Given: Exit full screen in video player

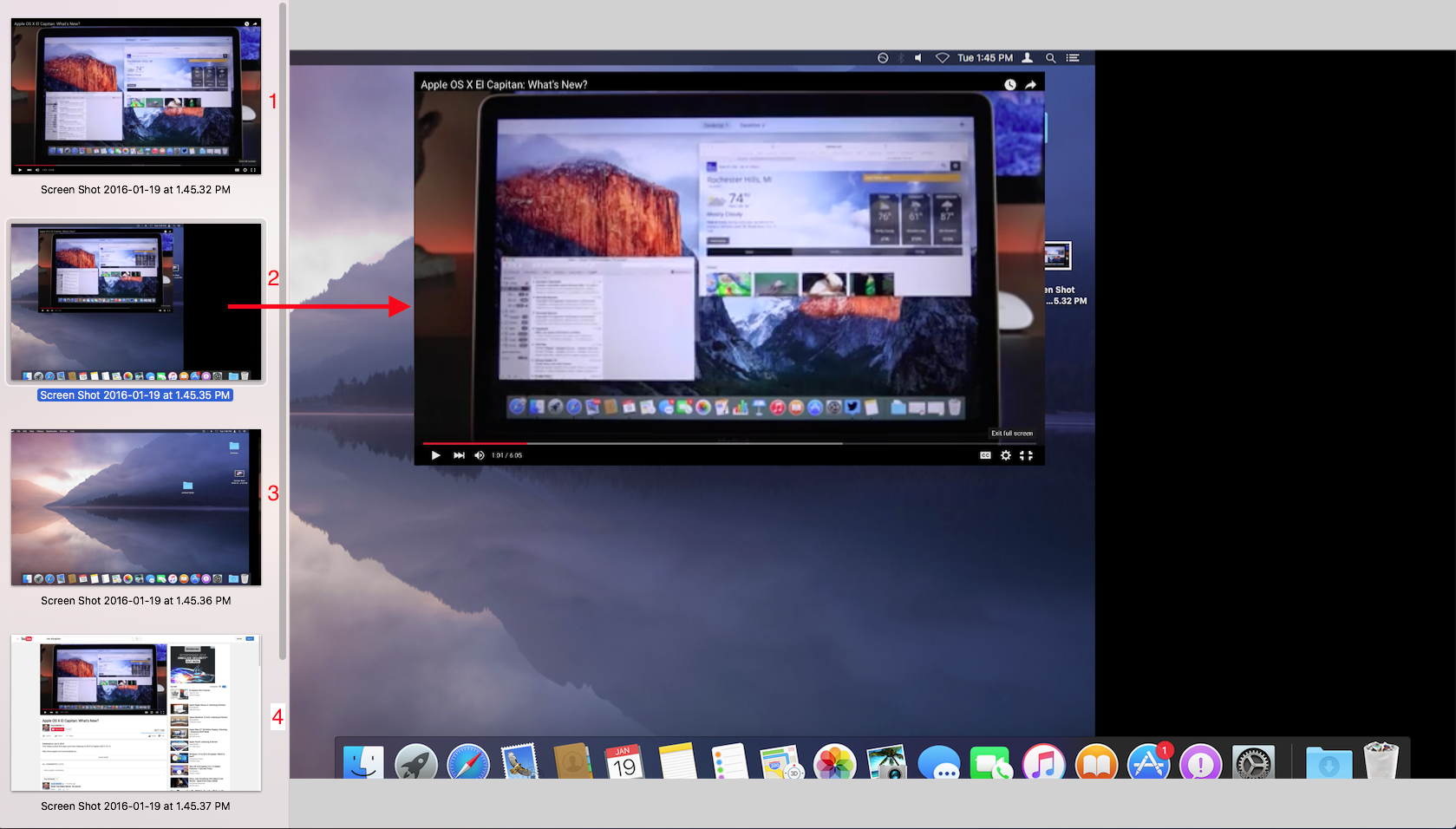Looking at the screenshot, I should [x=1026, y=455].
